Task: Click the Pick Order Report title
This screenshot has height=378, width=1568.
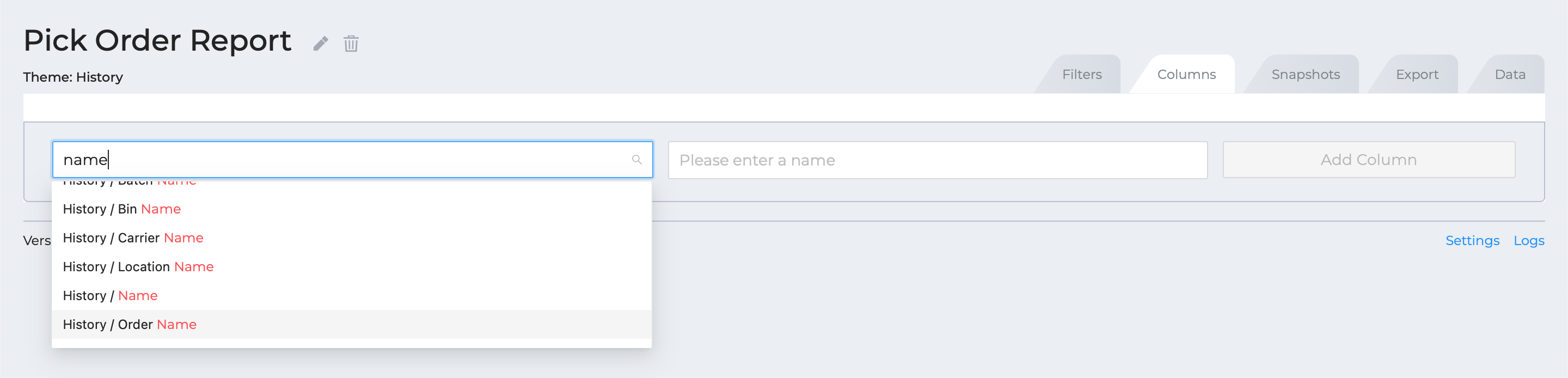Action: click(x=157, y=41)
